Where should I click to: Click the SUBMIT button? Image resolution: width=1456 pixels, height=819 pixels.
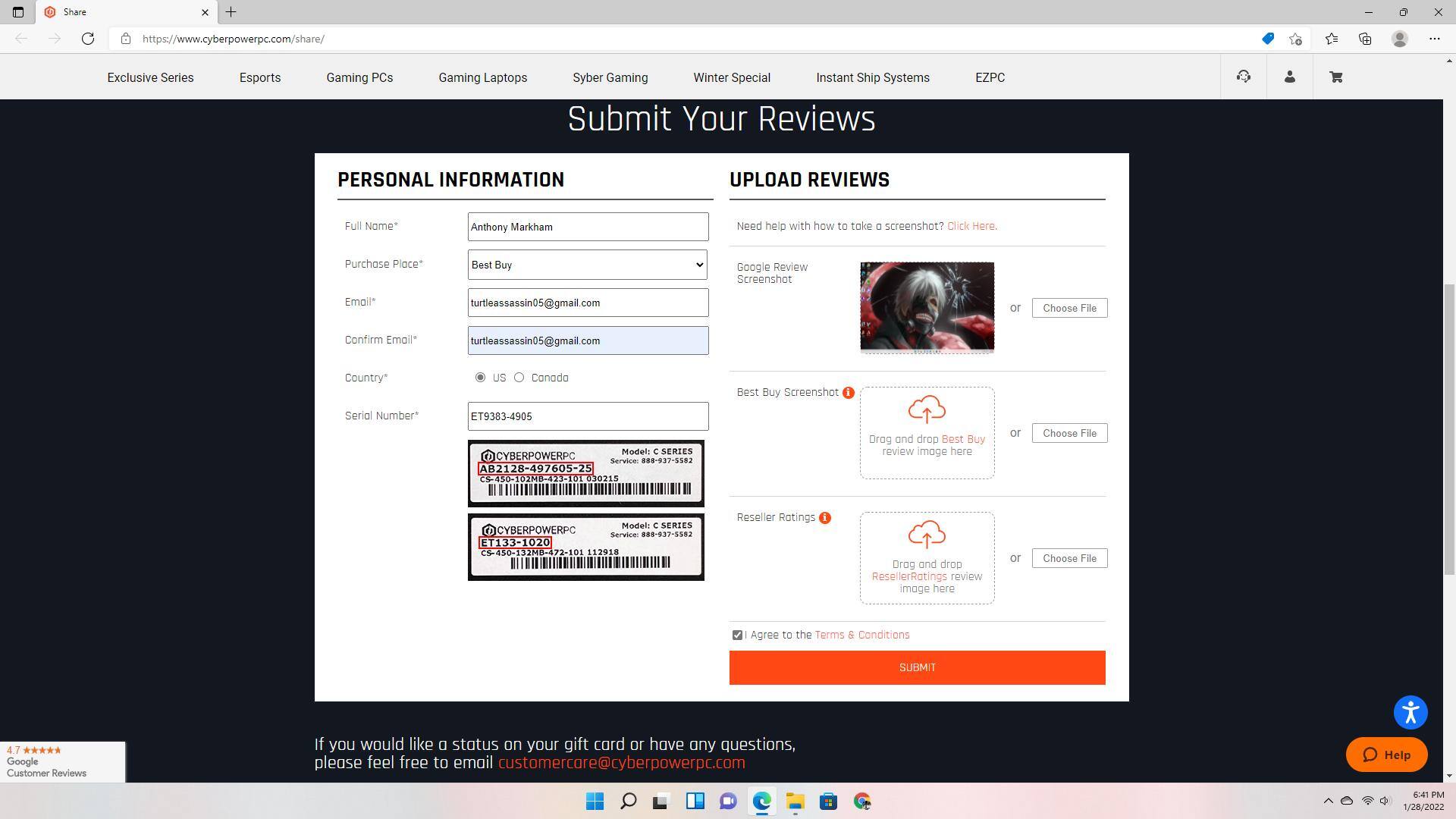(917, 667)
